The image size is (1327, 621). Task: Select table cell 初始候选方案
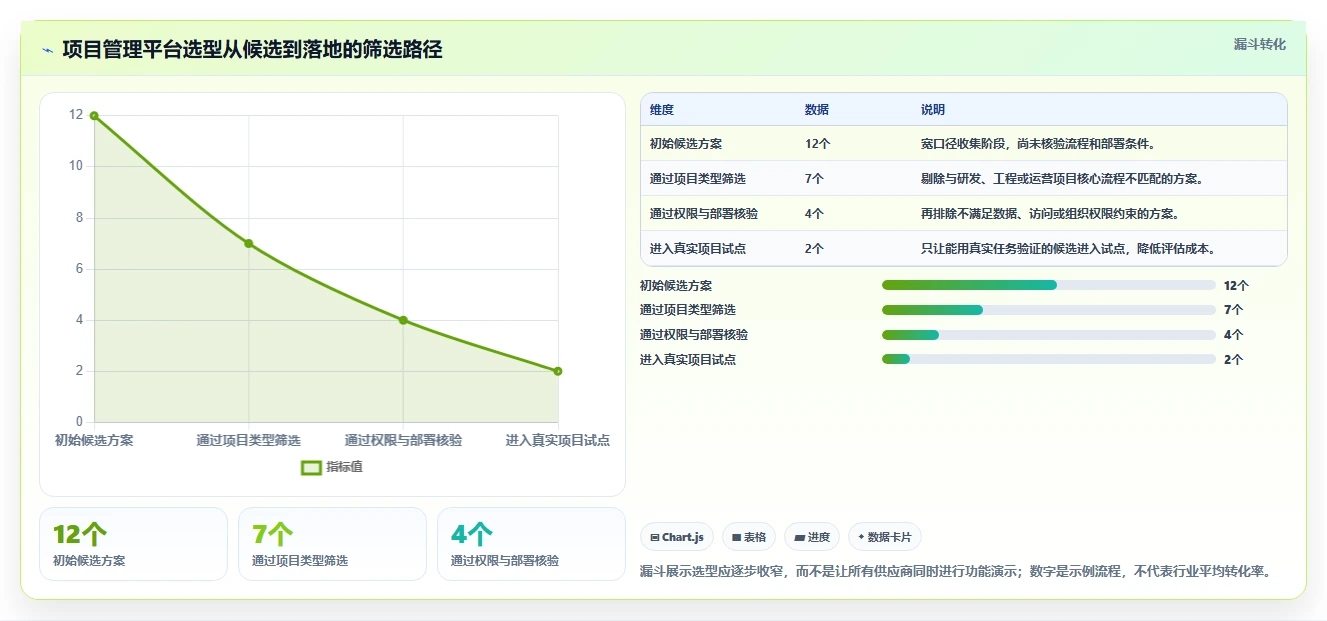pos(686,144)
